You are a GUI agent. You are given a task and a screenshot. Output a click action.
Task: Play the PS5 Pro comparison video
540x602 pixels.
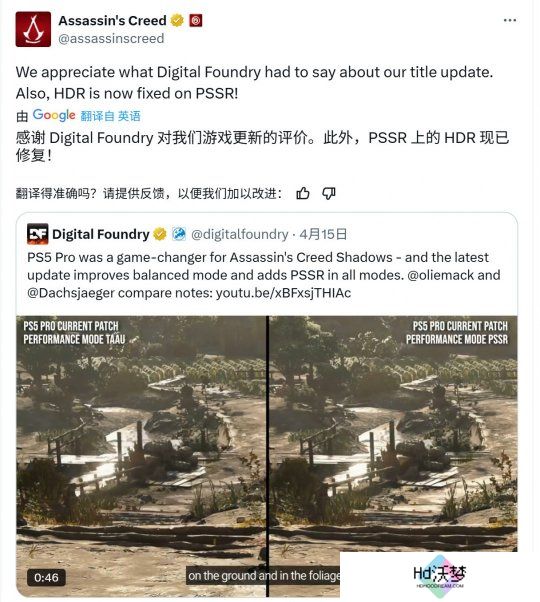[x=266, y=456]
